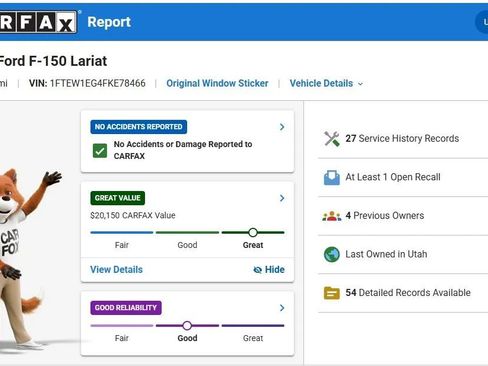Viewport: 488px width, 366px height.
Task: Click the CARFAX fox mascot image
Action: pyautogui.click(x=27, y=260)
